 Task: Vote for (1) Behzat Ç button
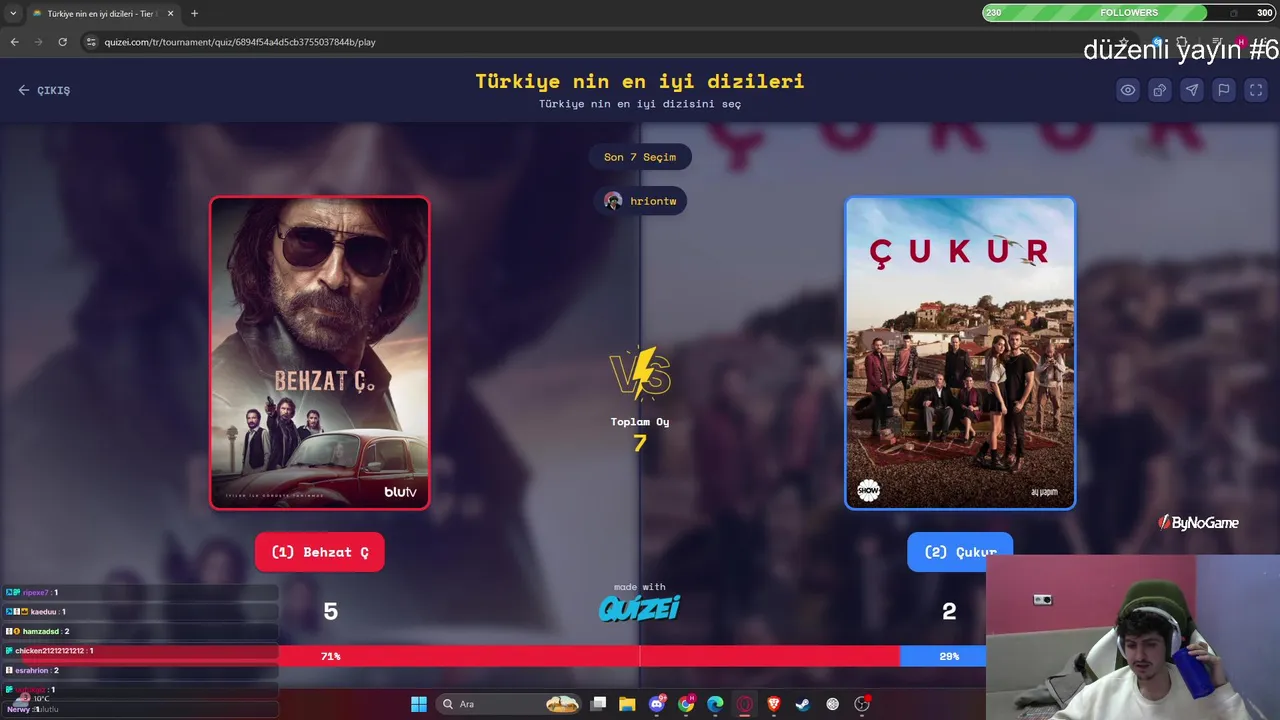pos(320,552)
